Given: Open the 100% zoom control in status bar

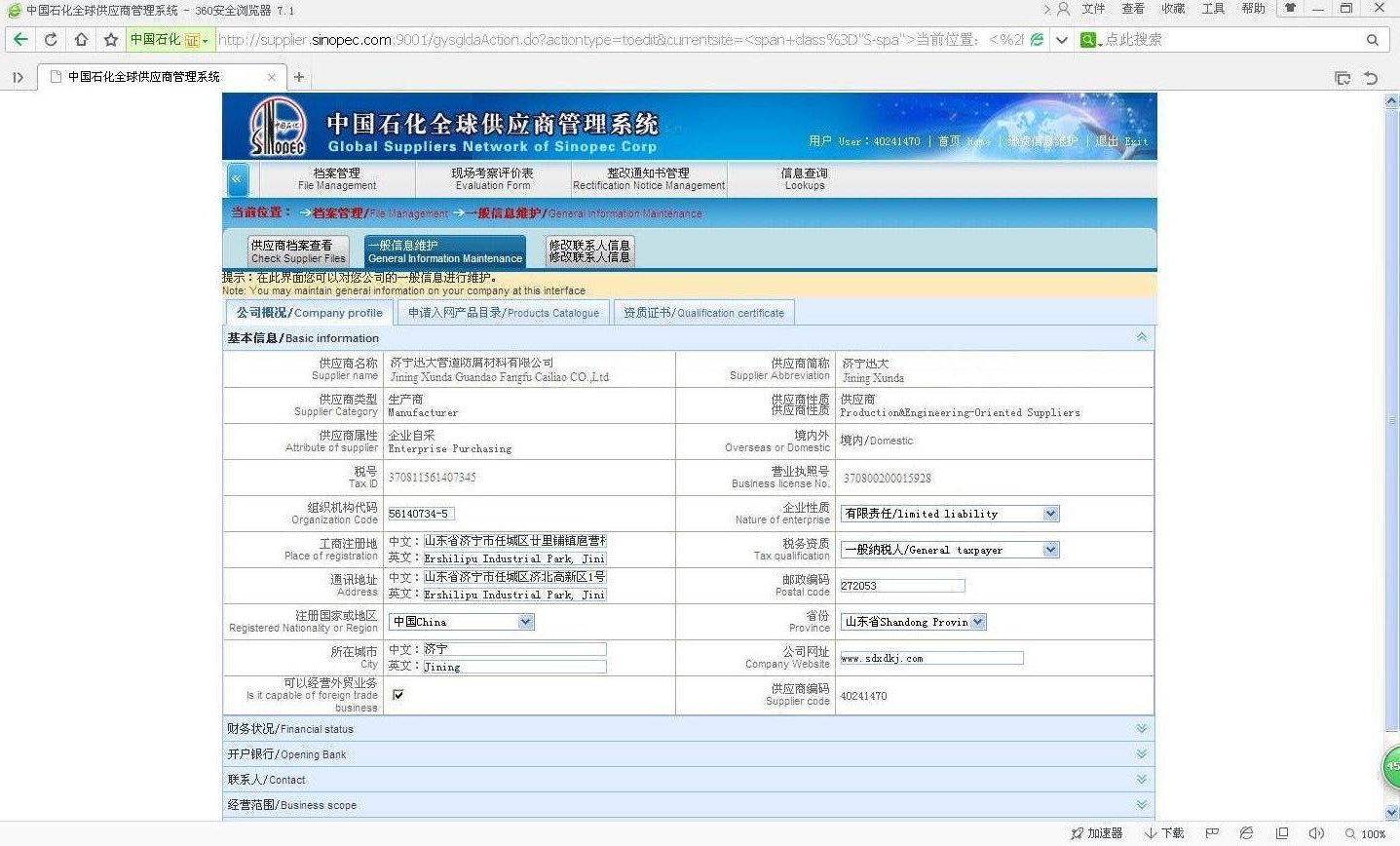Looking at the screenshot, I should pyautogui.click(x=1365, y=834).
